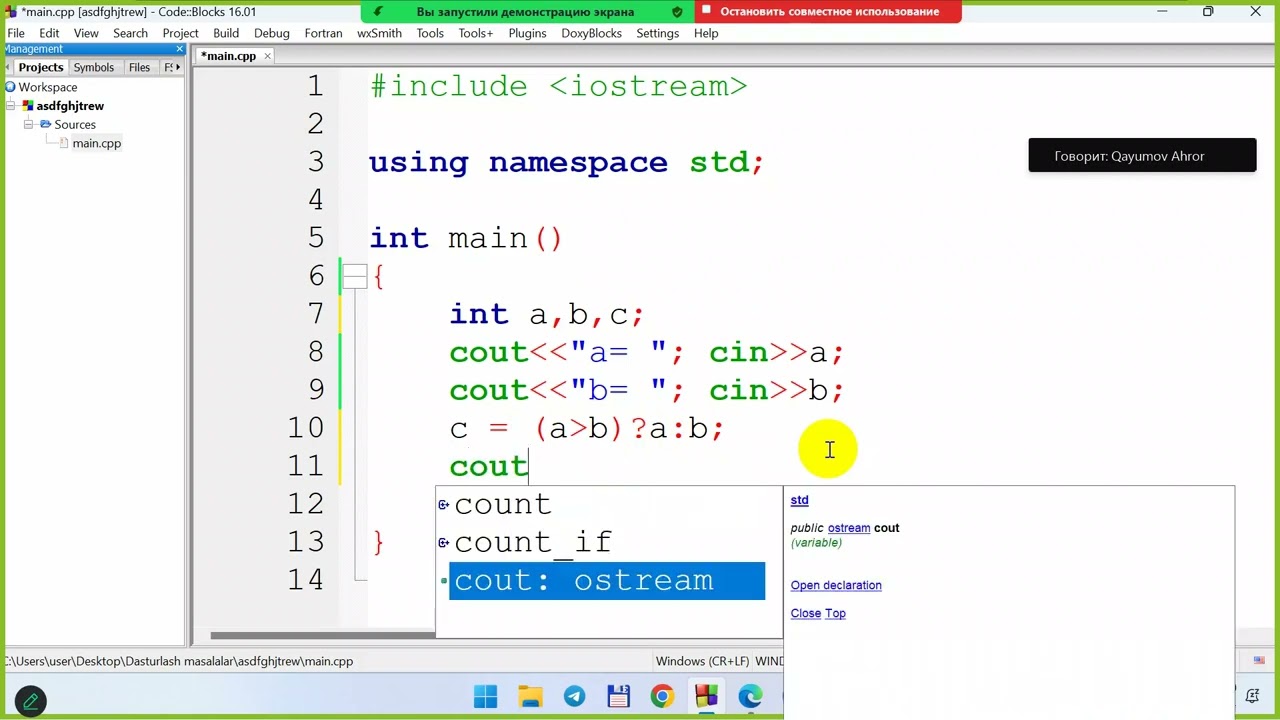Click the file path in status bar
Image resolution: width=1280 pixels, height=720 pixels.
tap(180, 661)
